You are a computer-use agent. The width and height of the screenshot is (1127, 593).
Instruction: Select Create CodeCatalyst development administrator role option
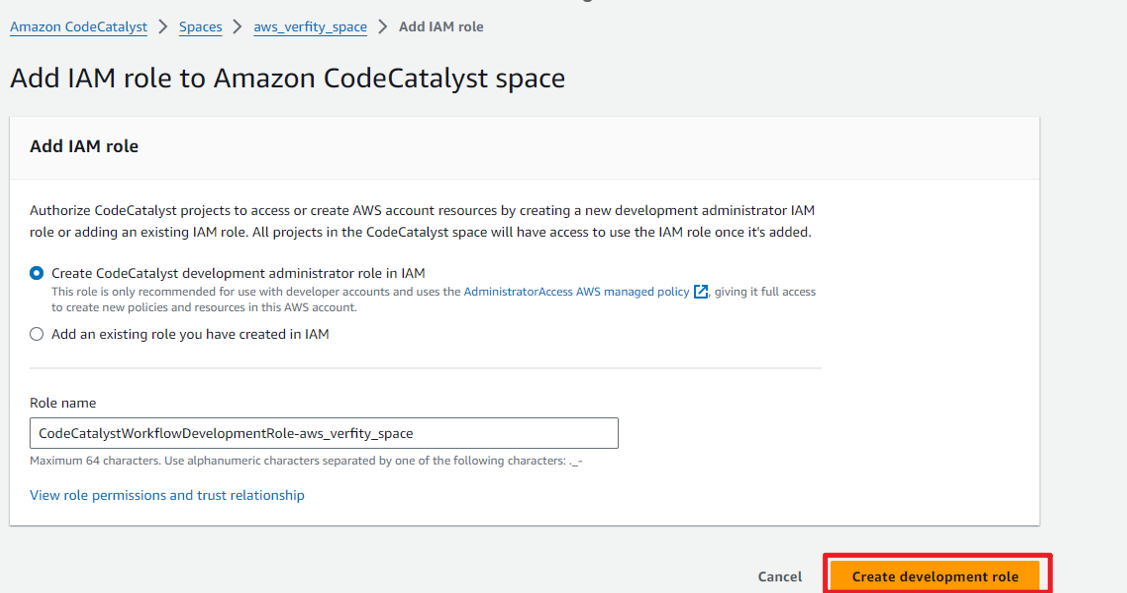pyautogui.click(x=37, y=273)
